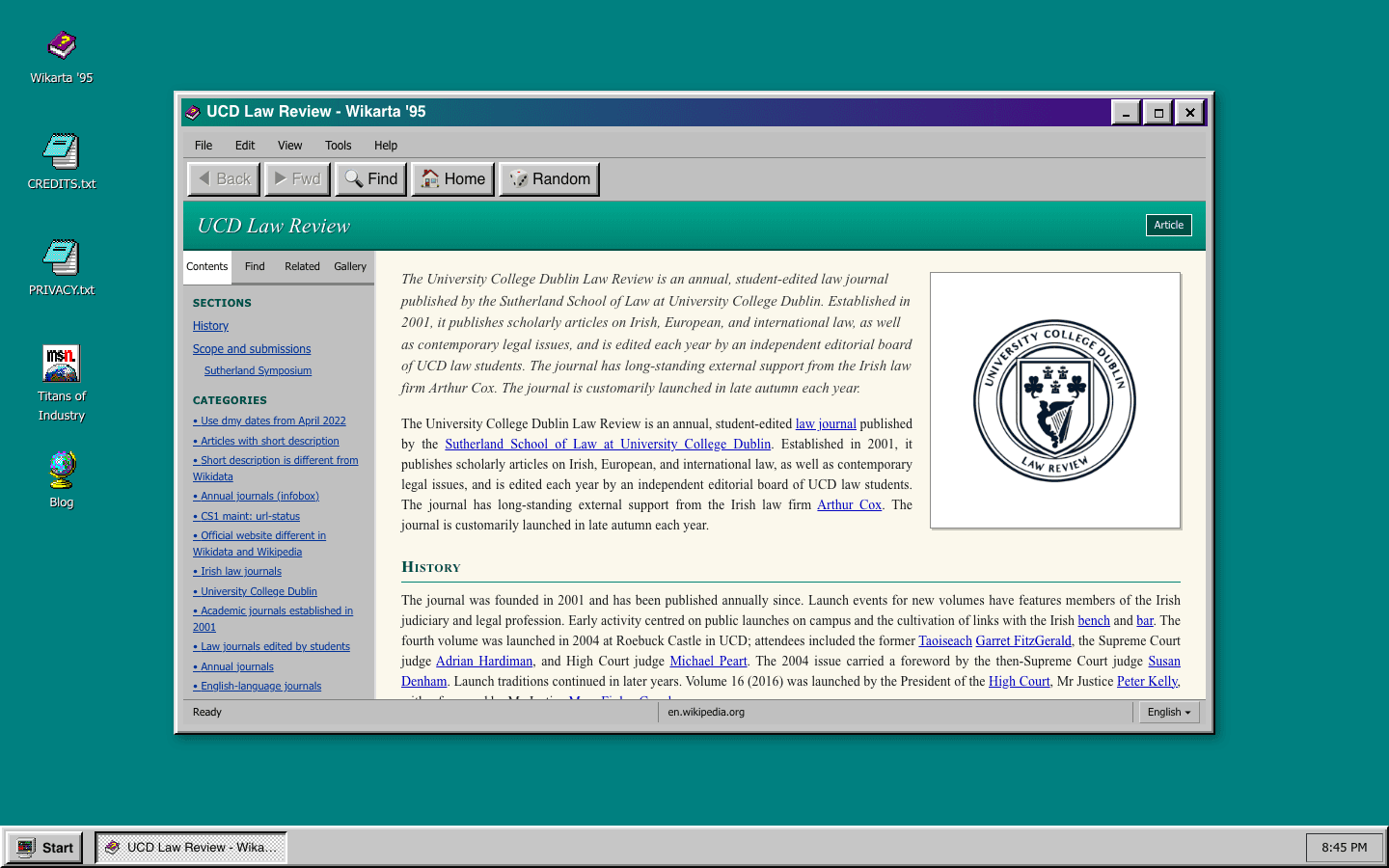
Task: Click the 8:45 PM system clock
Action: (x=1345, y=848)
